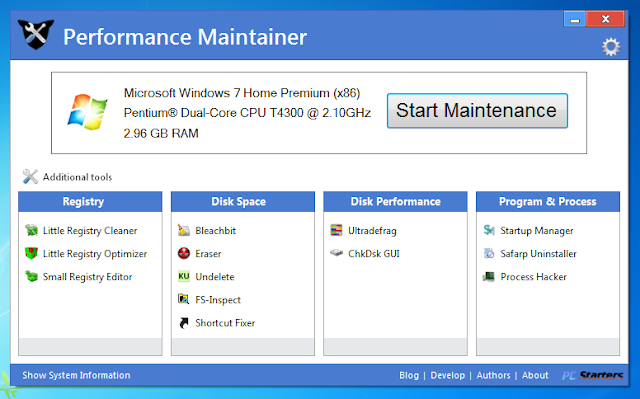Click the Windows logo in system info
This screenshot has height=399, width=640.
tap(87, 112)
